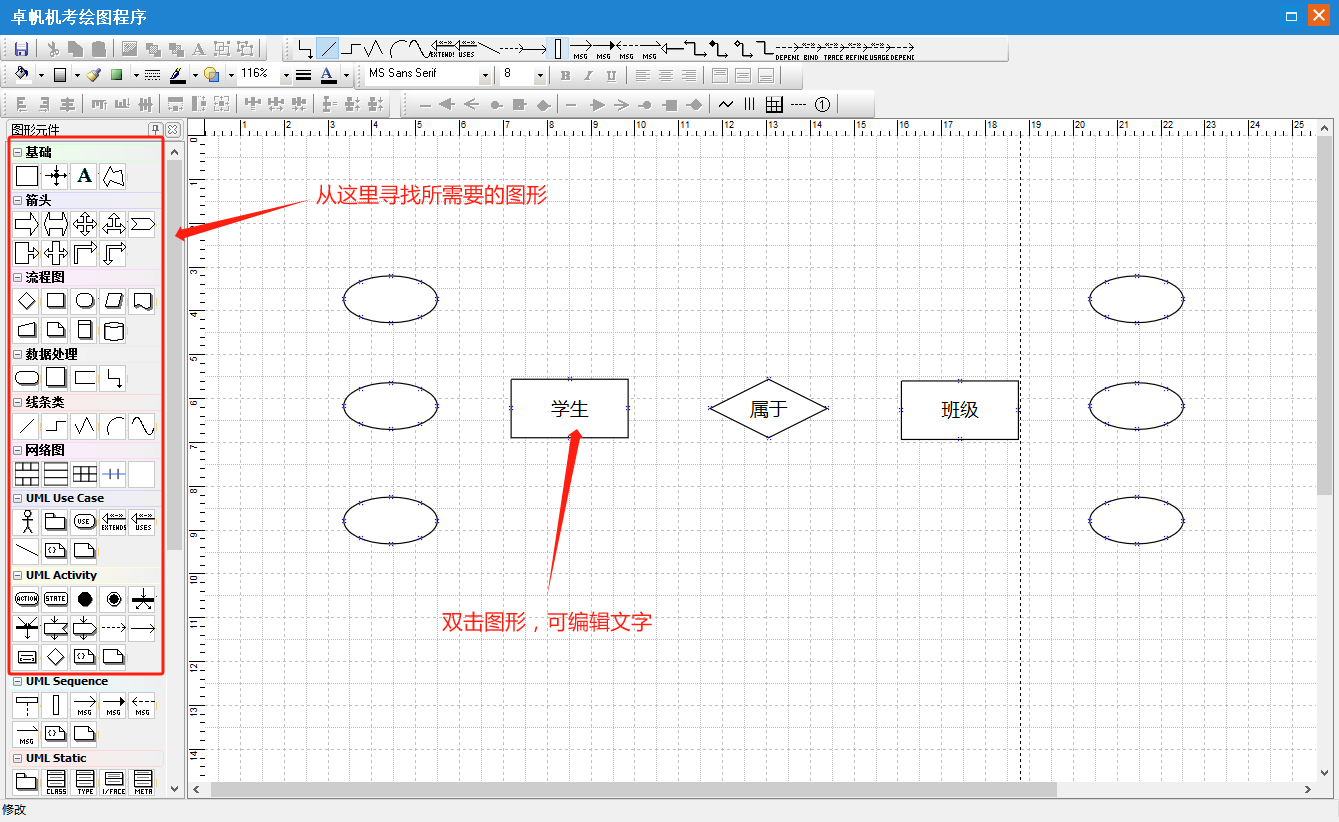Screen dimensions: 1339x822
Task: Pick the text 'A' basic shape
Action: (85, 176)
